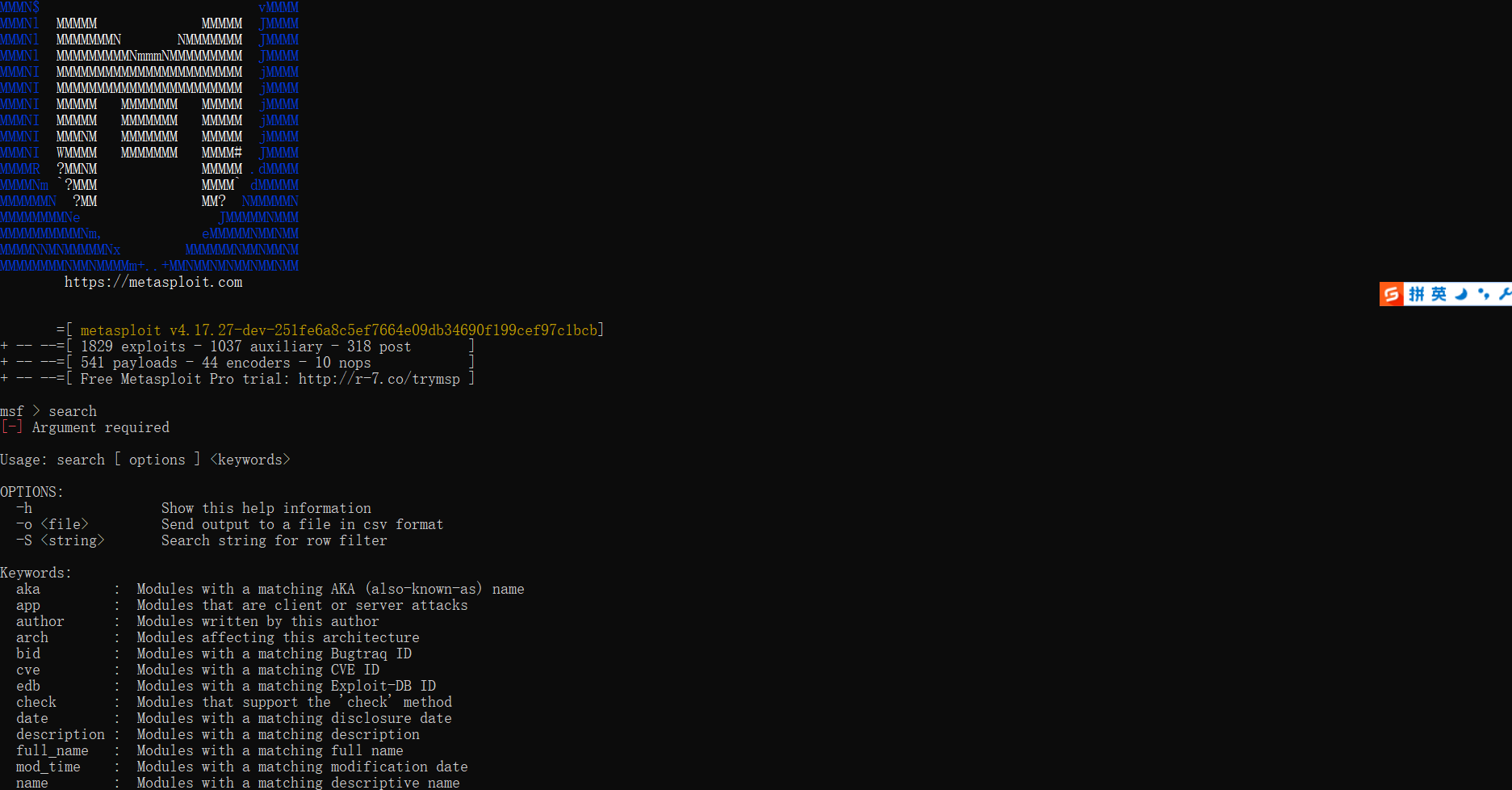Screen dimensions: 1512x790
Task: Click the '-o <file>' option flag
Action: tap(52, 524)
